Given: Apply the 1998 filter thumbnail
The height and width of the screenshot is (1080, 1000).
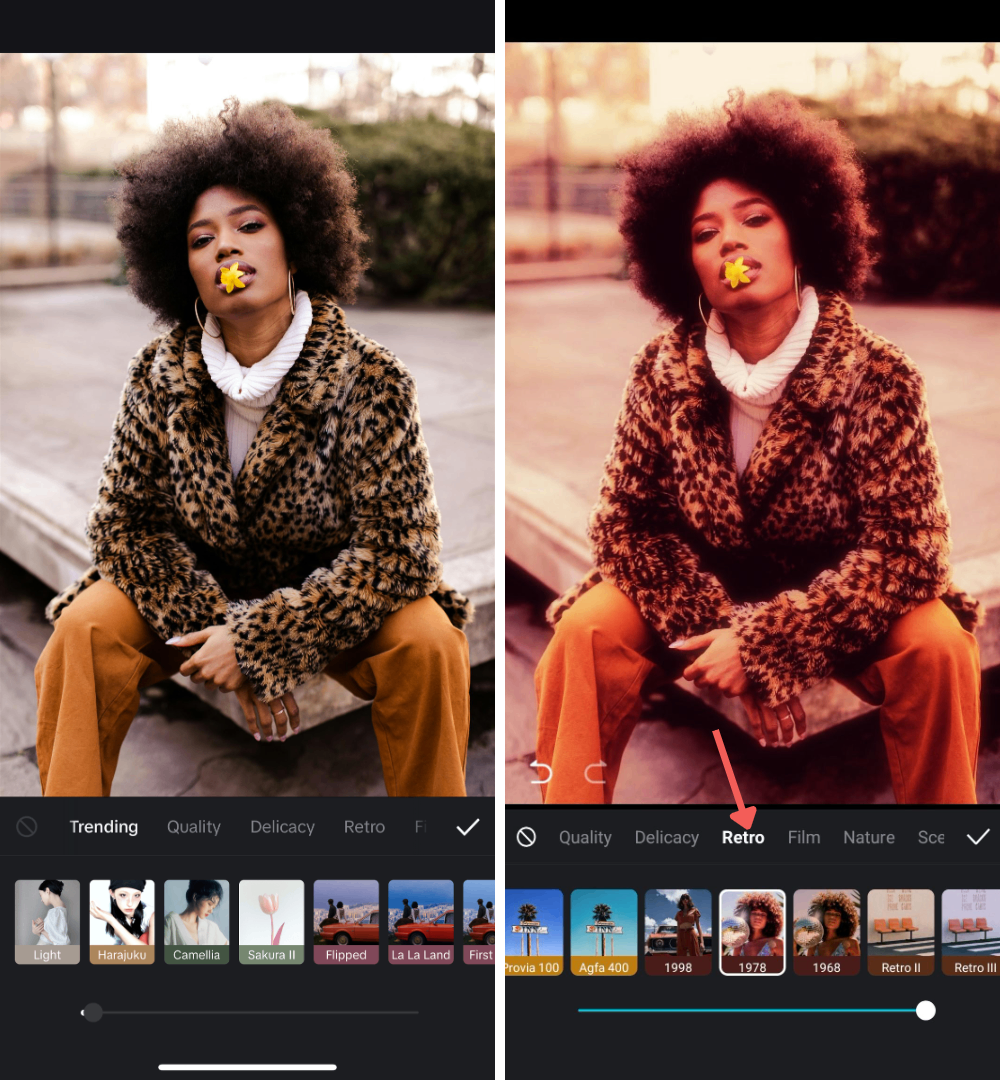Looking at the screenshot, I should click(x=678, y=932).
